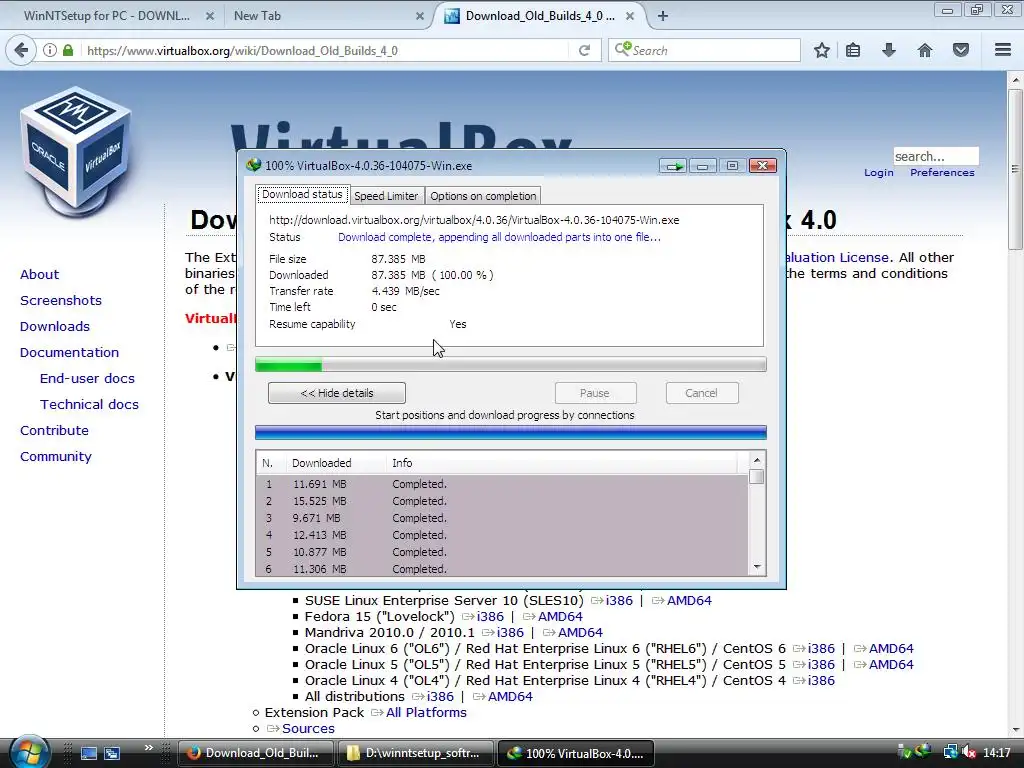Save page to Pocket
Viewport: 1024px width, 768px height.
(x=961, y=50)
